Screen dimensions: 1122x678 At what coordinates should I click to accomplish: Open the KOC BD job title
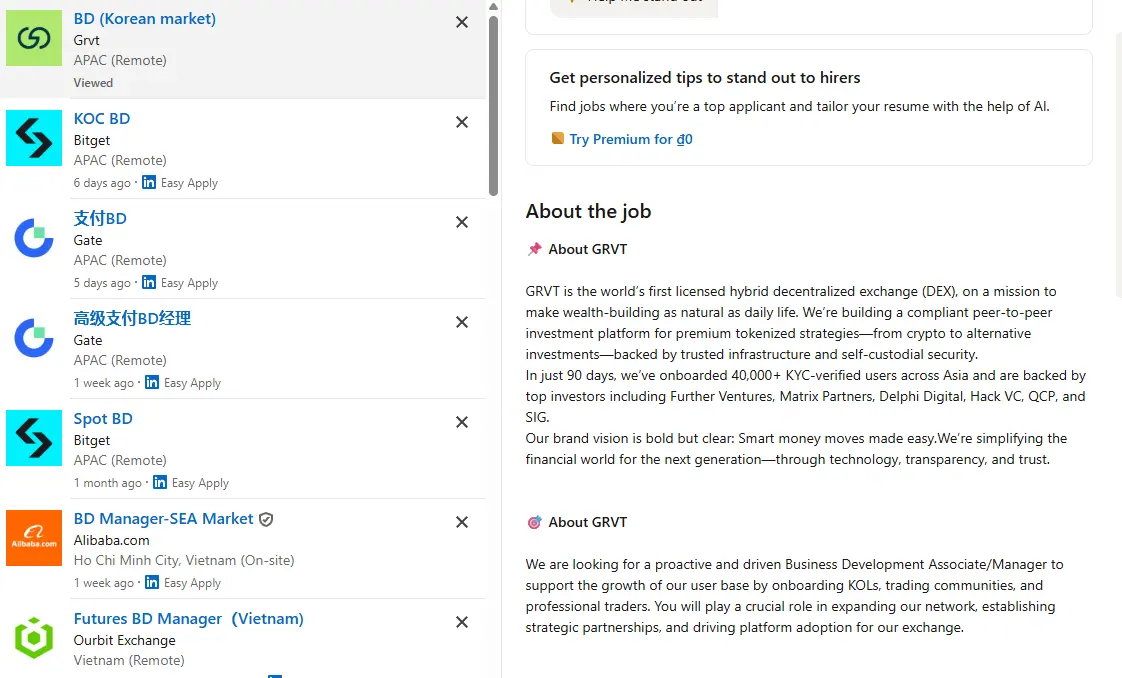(x=102, y=119)
